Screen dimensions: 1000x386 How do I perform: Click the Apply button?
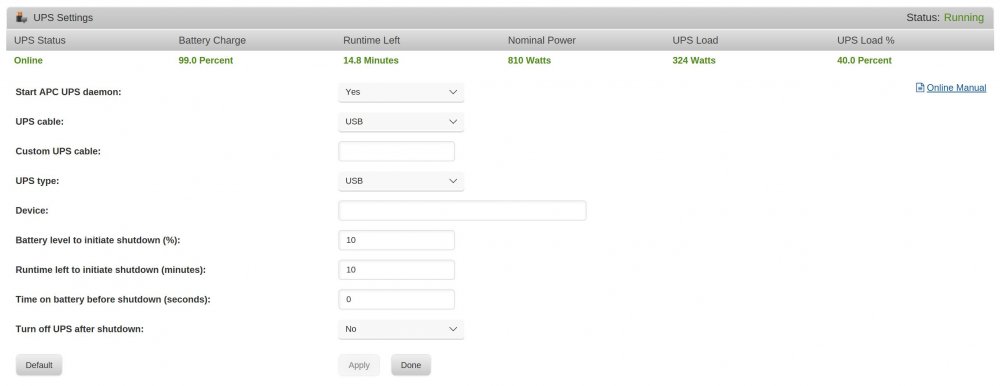(359, 365)
